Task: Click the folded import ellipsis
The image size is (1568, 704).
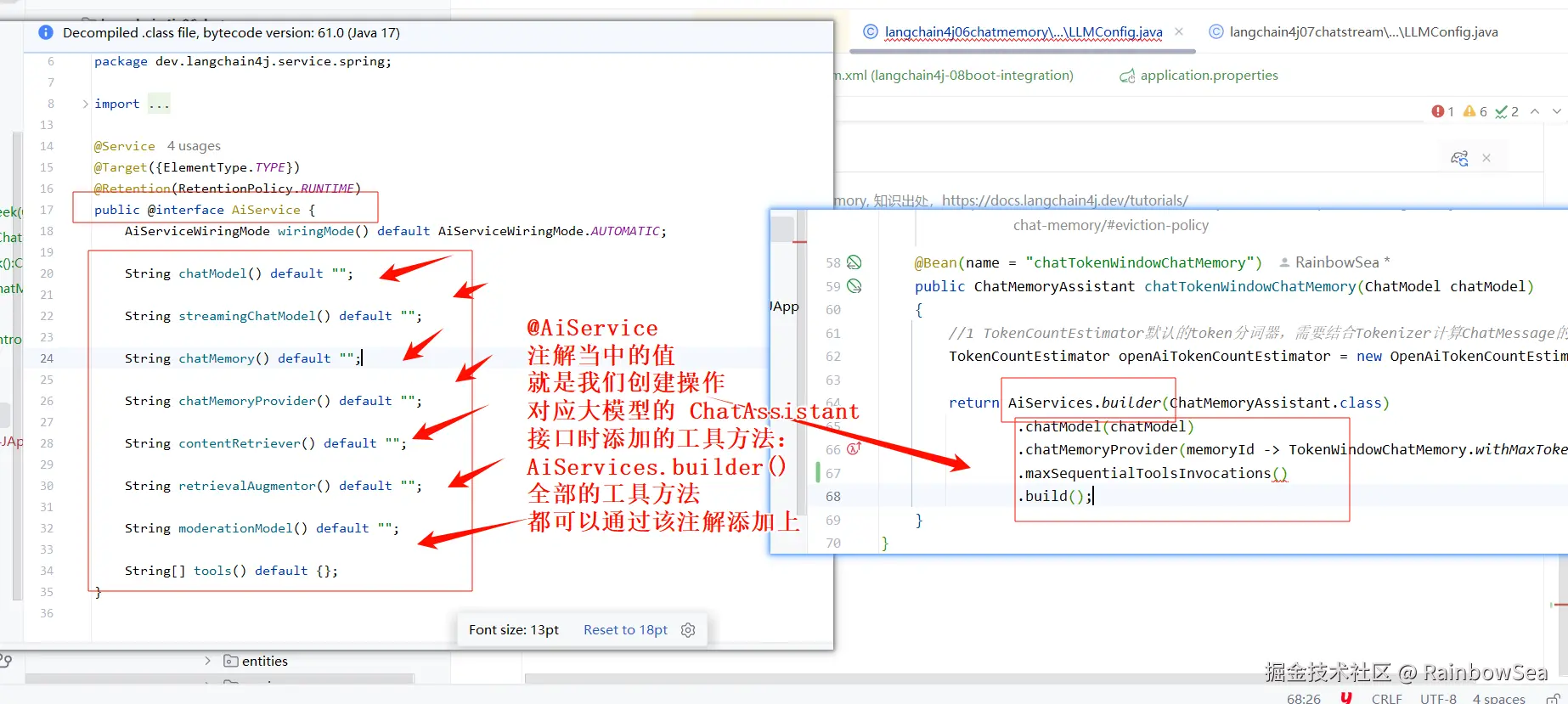Action: 159,104
